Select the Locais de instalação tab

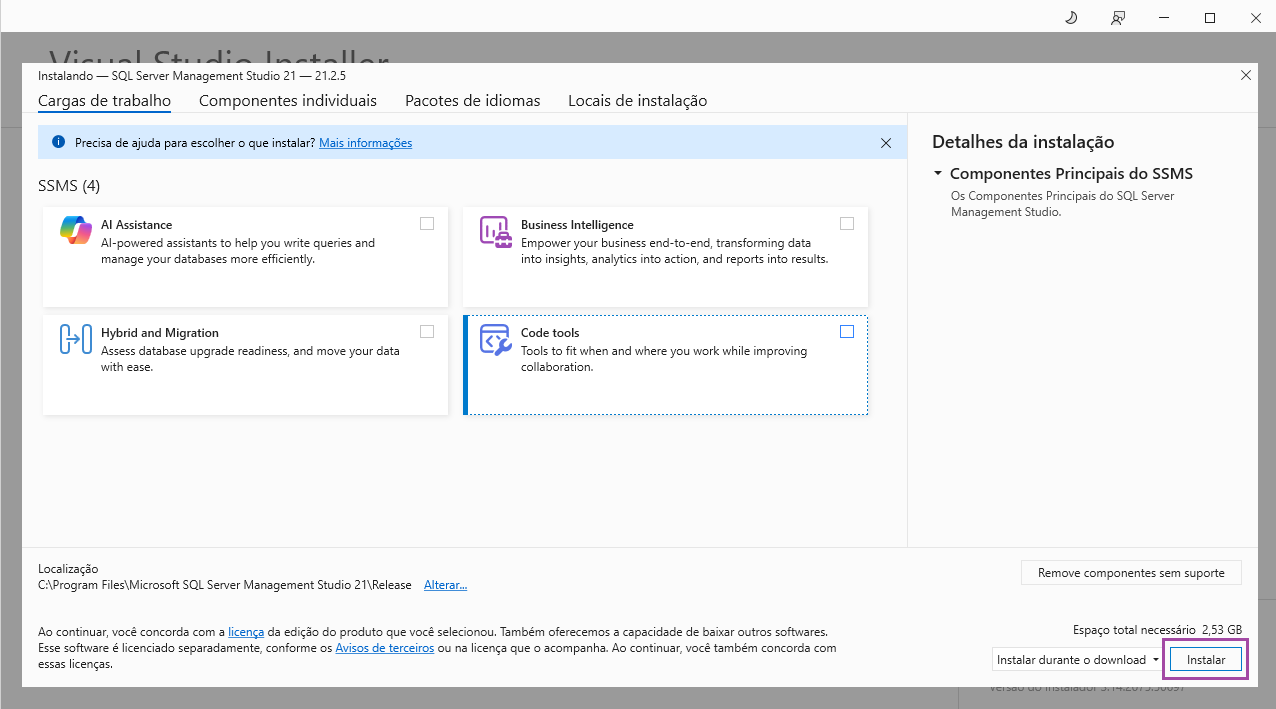click(638, 101)
